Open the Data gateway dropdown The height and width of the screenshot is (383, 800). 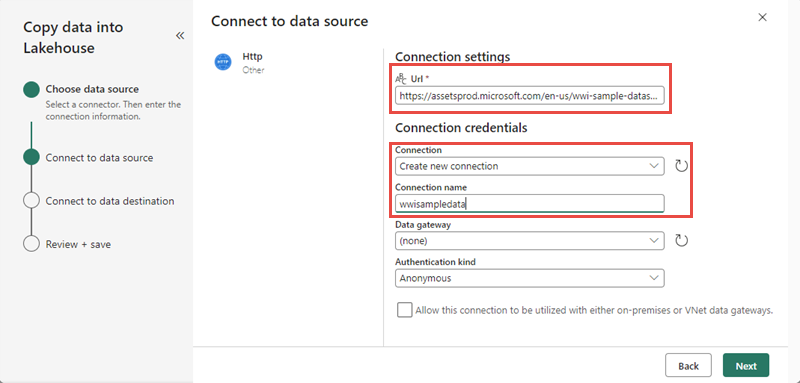coord(530,240)
